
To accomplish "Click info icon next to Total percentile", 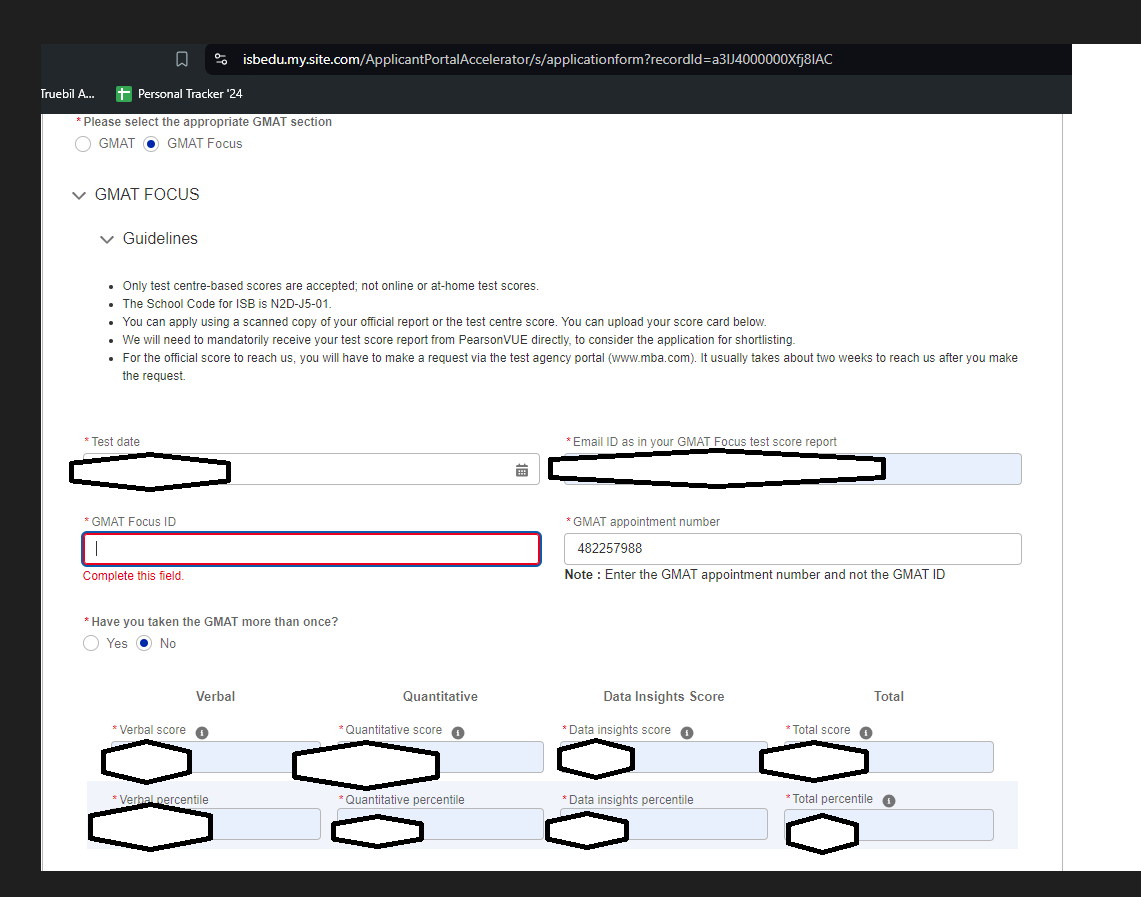I will click(889, 800).
